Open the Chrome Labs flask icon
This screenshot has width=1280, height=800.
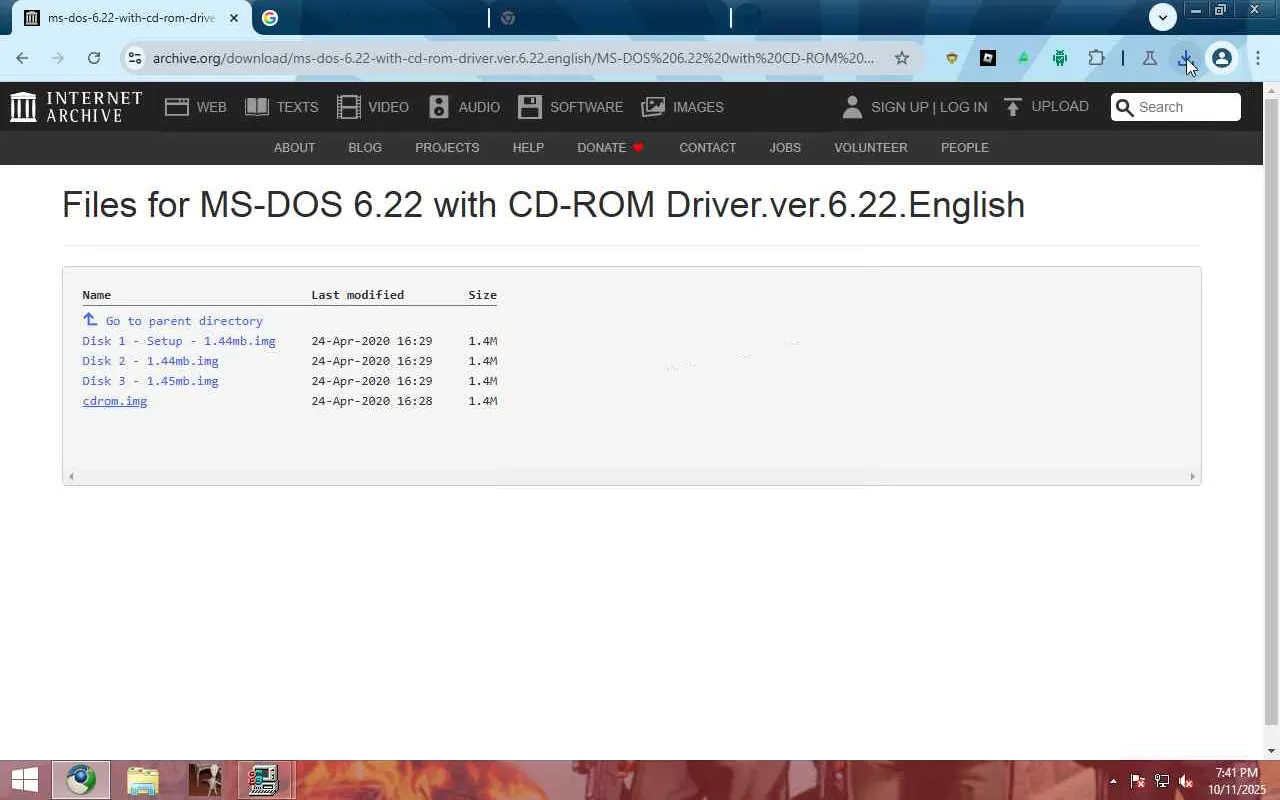(1150, 58)
